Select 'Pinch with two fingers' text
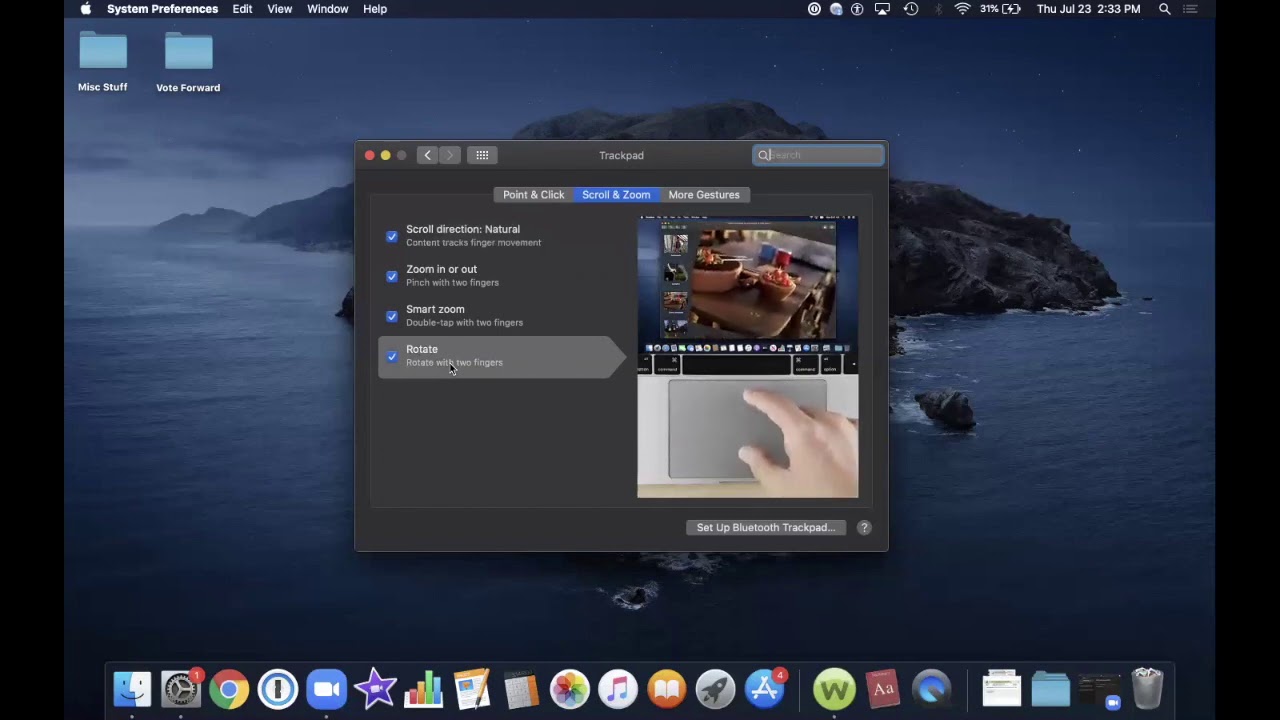1280x720 pixels. (x=452, y=283)
